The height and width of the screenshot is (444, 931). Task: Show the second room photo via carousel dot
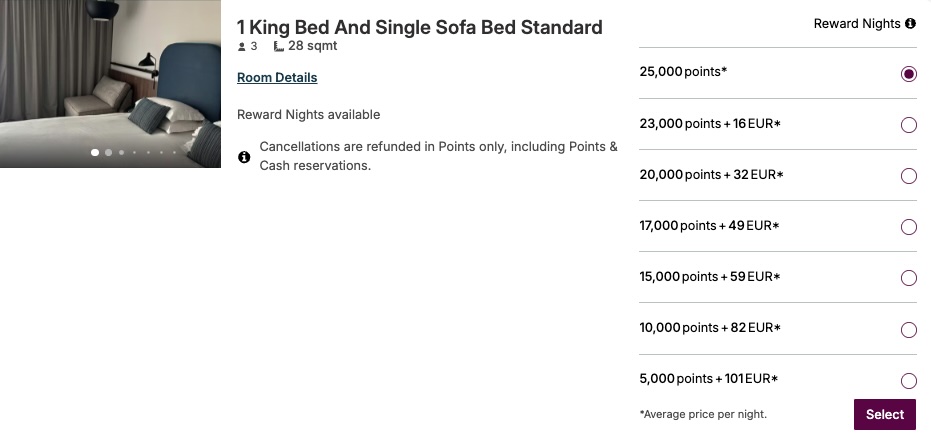click(x=108, y=153)
